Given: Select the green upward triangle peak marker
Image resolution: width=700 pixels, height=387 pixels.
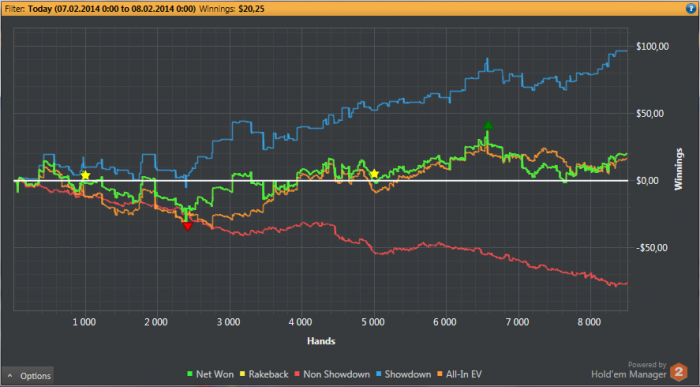Looking at the screenshot, I should pyautogui.click(x=488, y=125).
